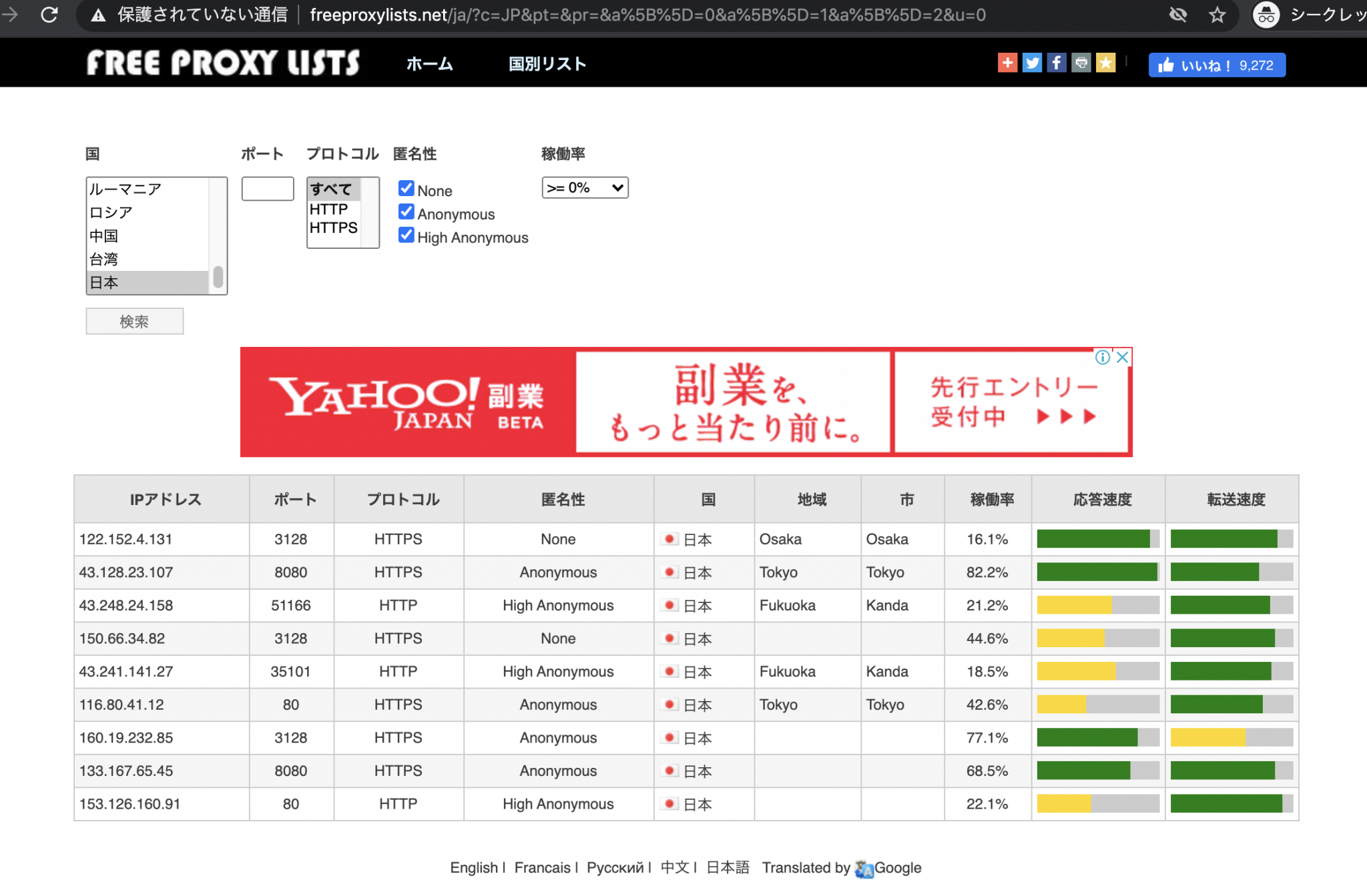Click IP address 43.248.24.158
The height and width of the screenshot is (896, 1367).
coord(126,606)
